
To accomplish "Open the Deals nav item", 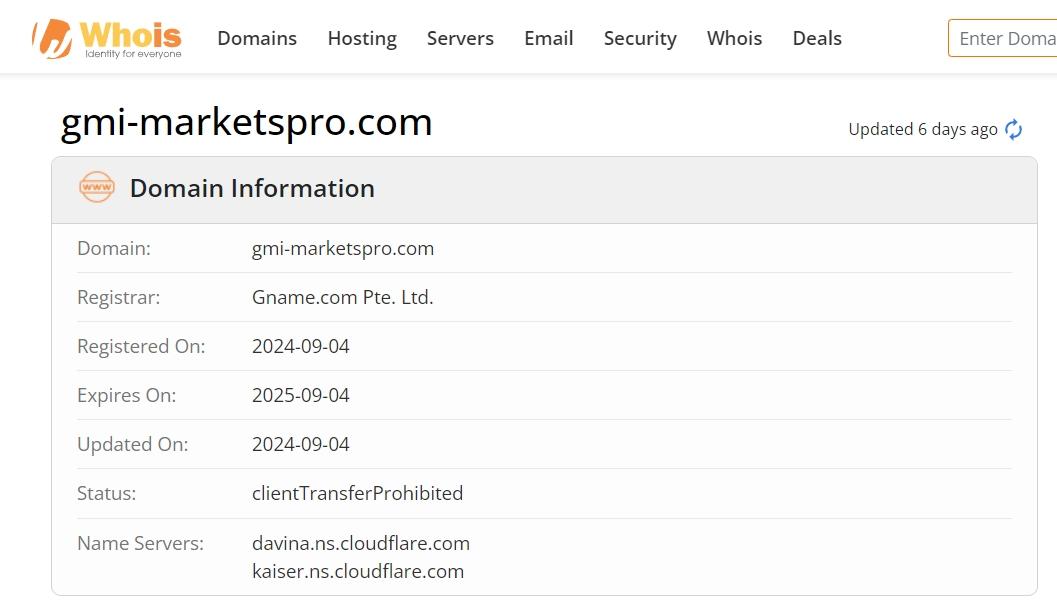I will pyautogui.click(x=817, y=38).
